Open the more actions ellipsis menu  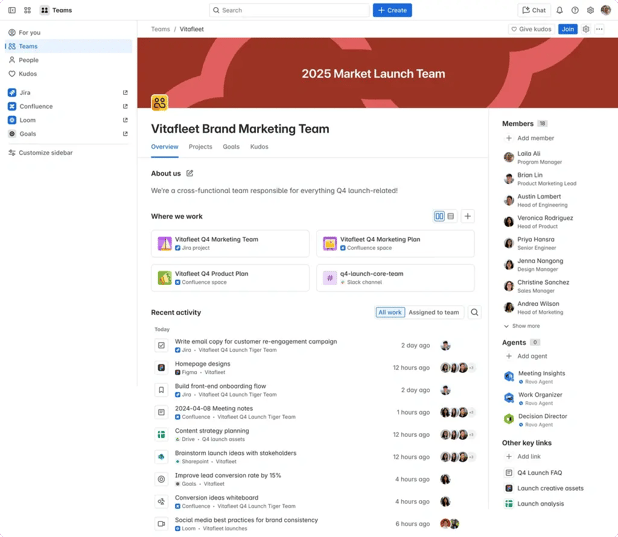click(599, 29)
